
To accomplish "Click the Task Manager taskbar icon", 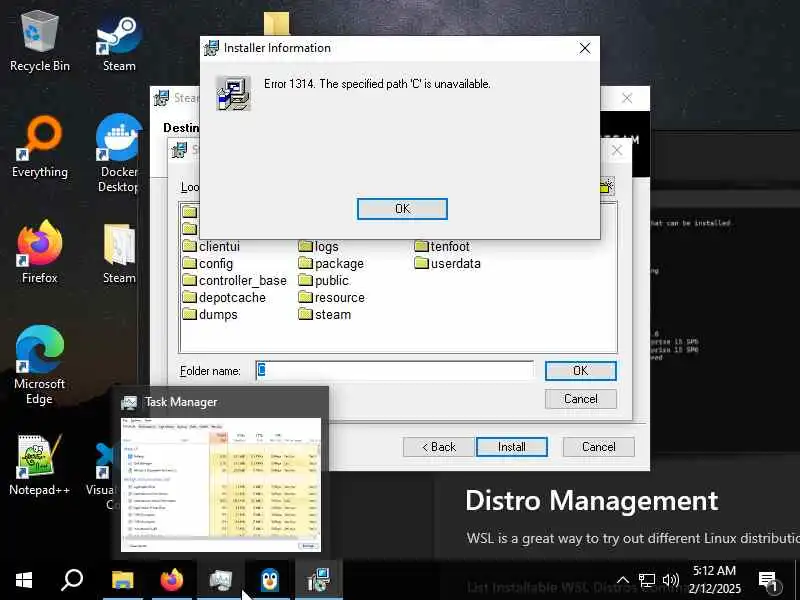I will (220, 580).
